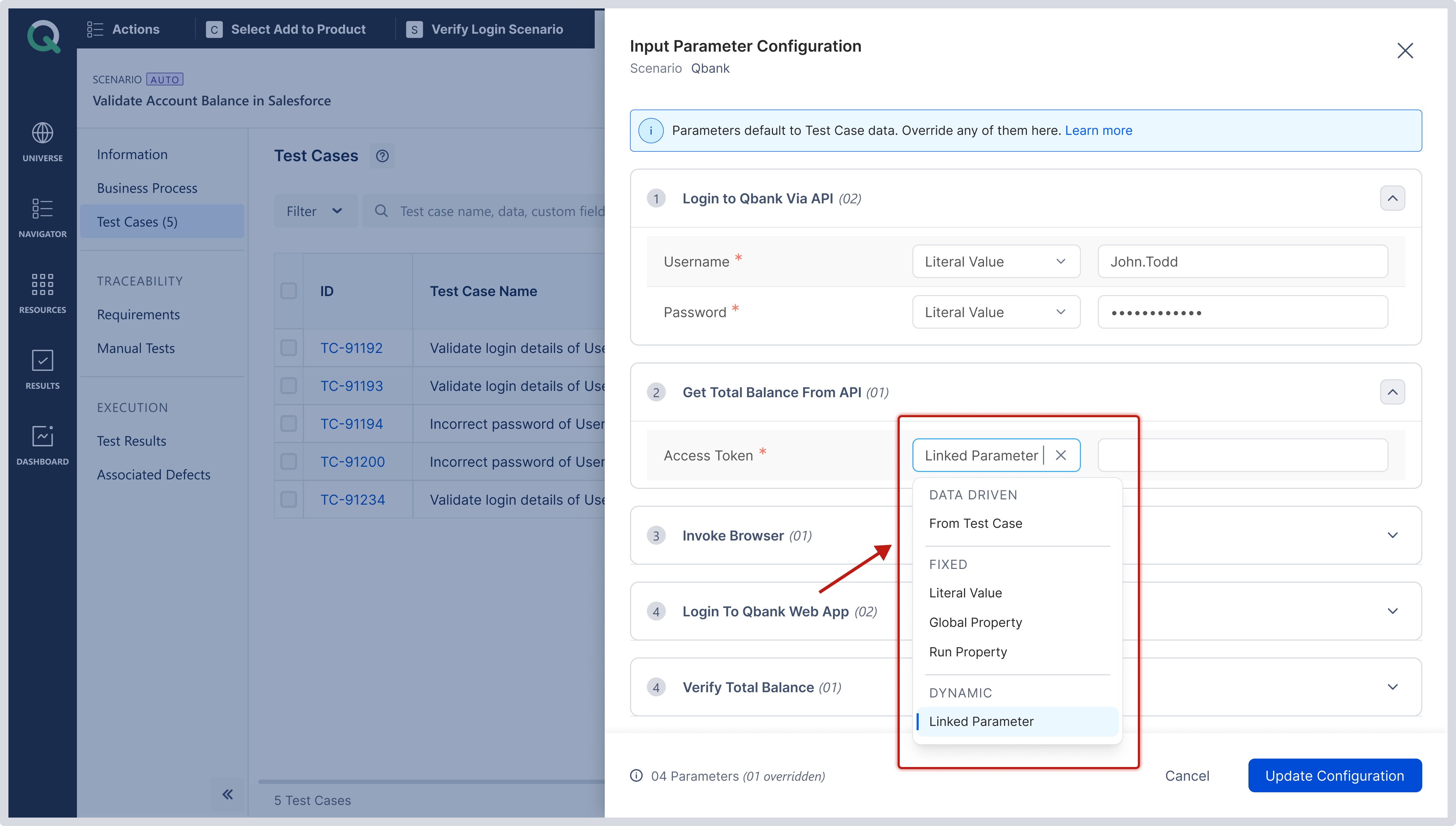1456x826 pixels.
Task: Toggle the select-all test cases checkbox
Action: click(289, 291)
